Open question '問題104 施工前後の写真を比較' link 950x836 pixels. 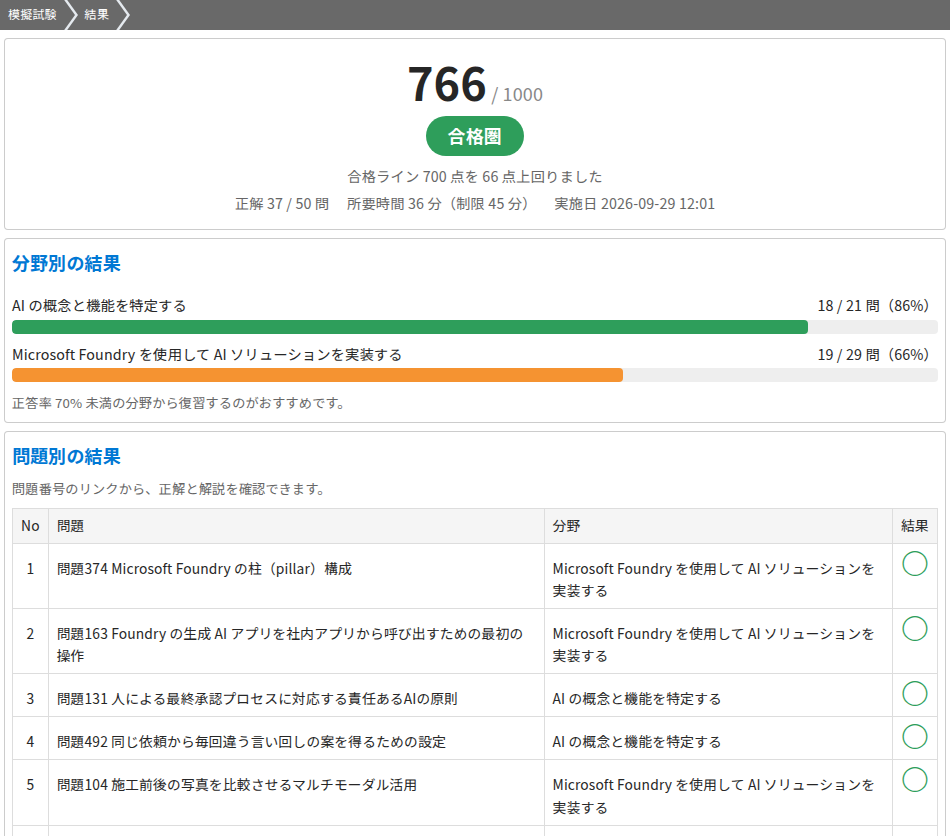(x=237, y=785)
